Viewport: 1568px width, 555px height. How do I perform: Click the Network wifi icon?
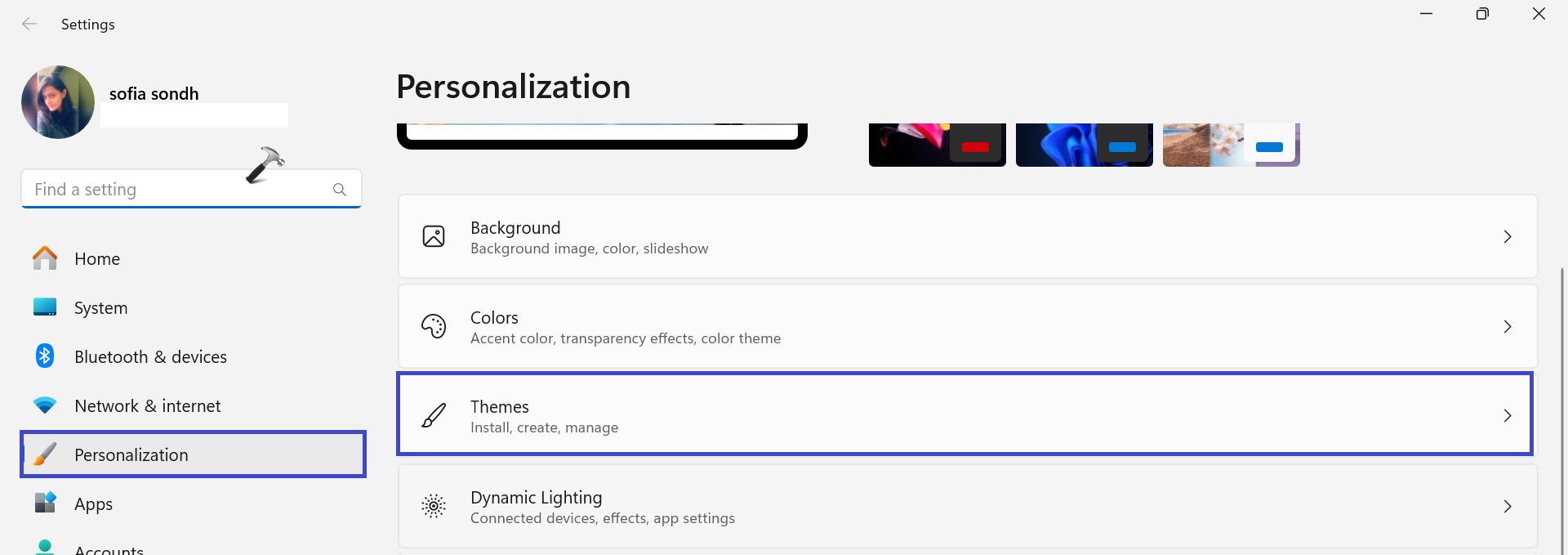(45, 405)
